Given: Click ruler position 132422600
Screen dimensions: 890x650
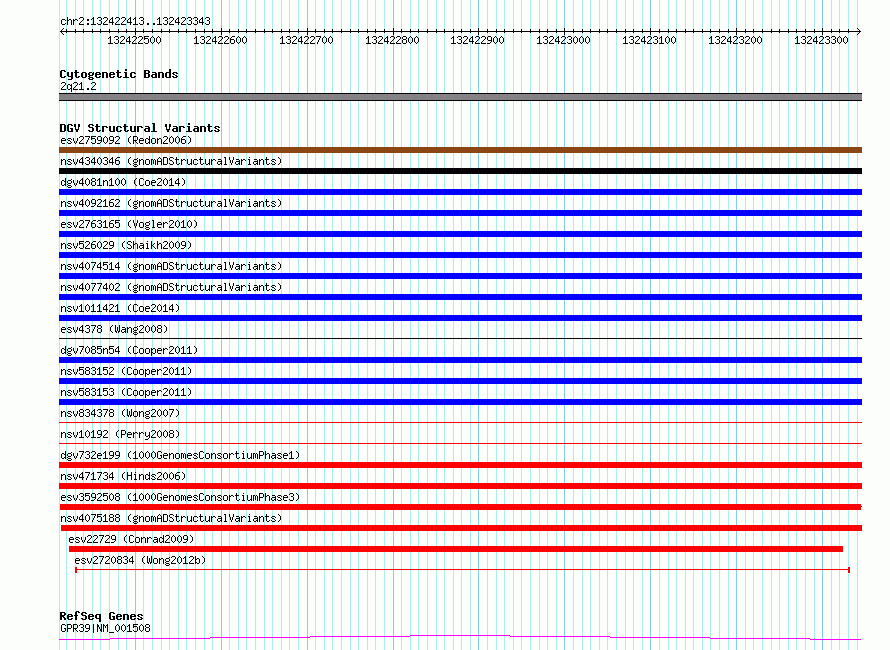Looking at the screenshot, I should (x=220, y=40).
